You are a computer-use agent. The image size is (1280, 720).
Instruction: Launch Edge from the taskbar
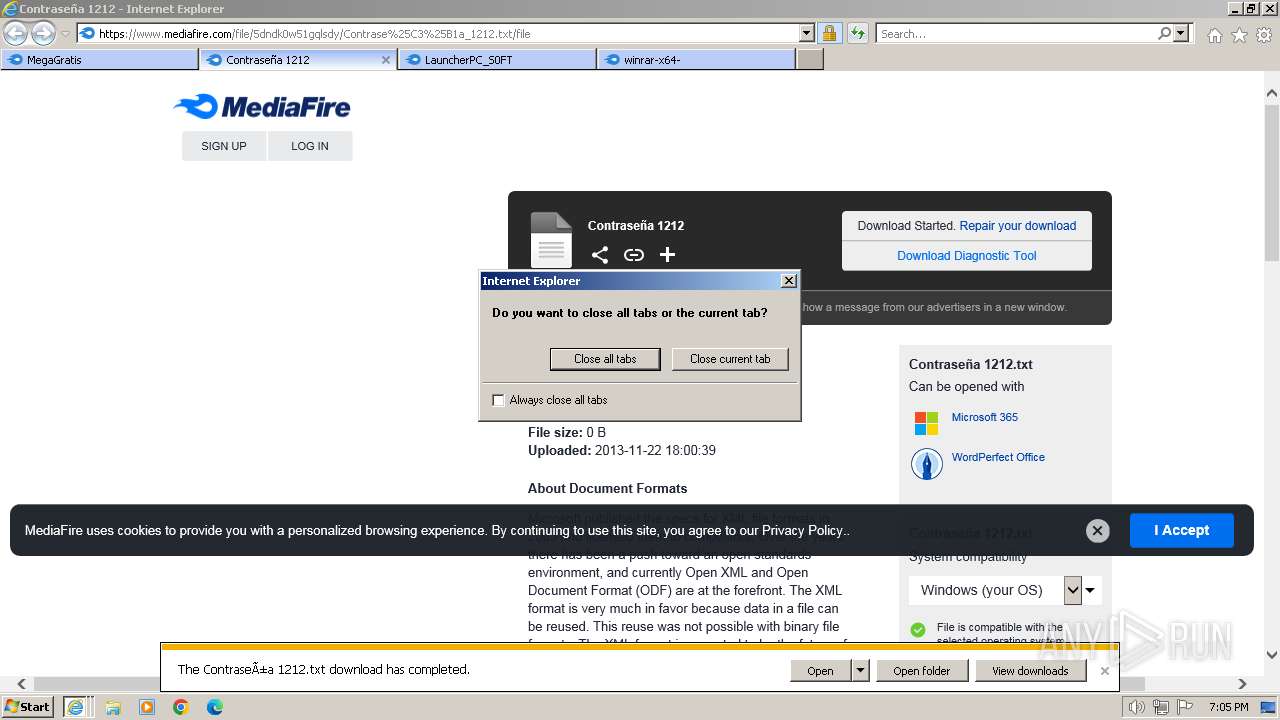coord(215,707)
